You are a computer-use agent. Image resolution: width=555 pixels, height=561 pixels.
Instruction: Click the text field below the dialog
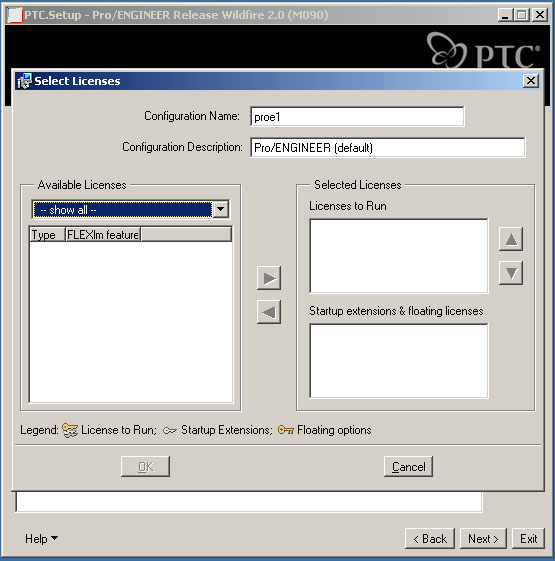click(249, 502)
